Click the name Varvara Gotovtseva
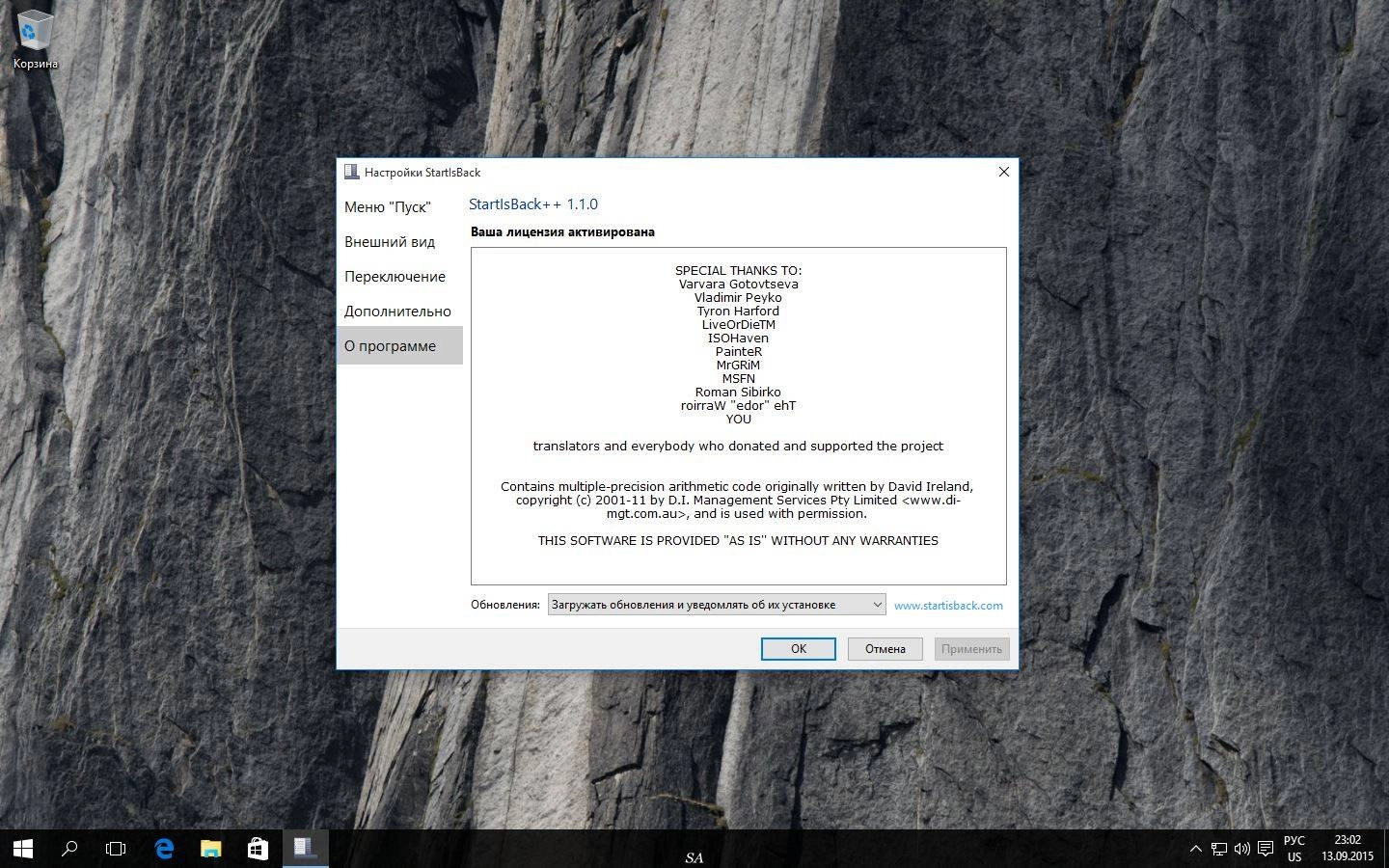 click(738, 285)
